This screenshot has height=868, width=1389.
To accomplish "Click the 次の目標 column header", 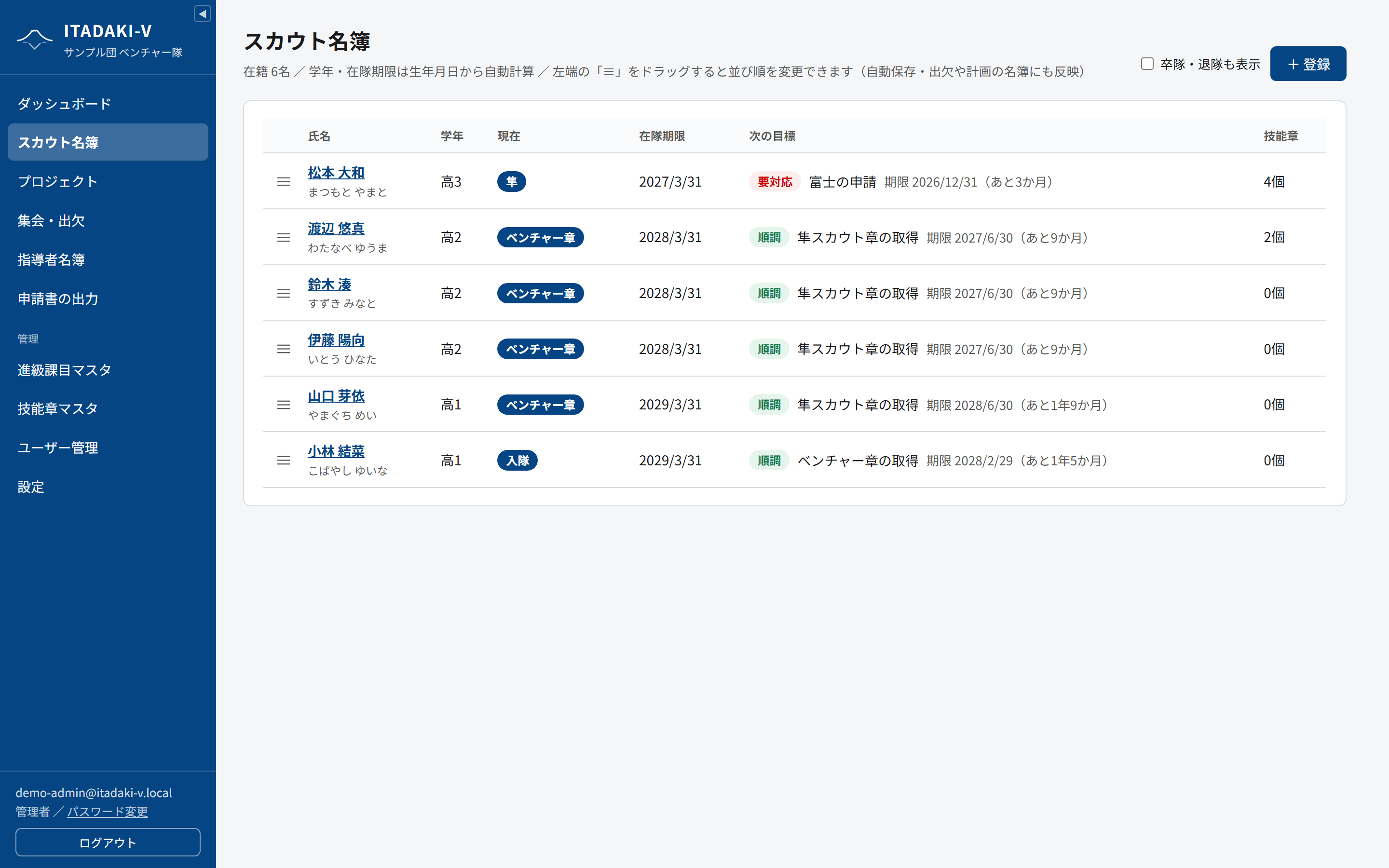I will click(x=772, y=136).
